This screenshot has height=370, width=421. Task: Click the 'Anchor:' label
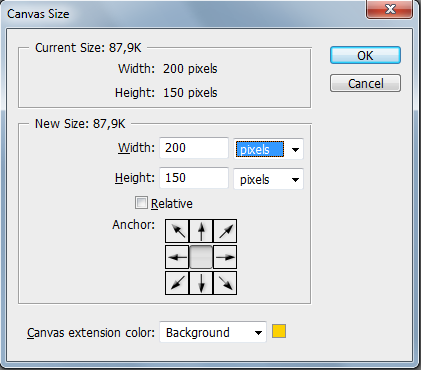tap(134, 225)
